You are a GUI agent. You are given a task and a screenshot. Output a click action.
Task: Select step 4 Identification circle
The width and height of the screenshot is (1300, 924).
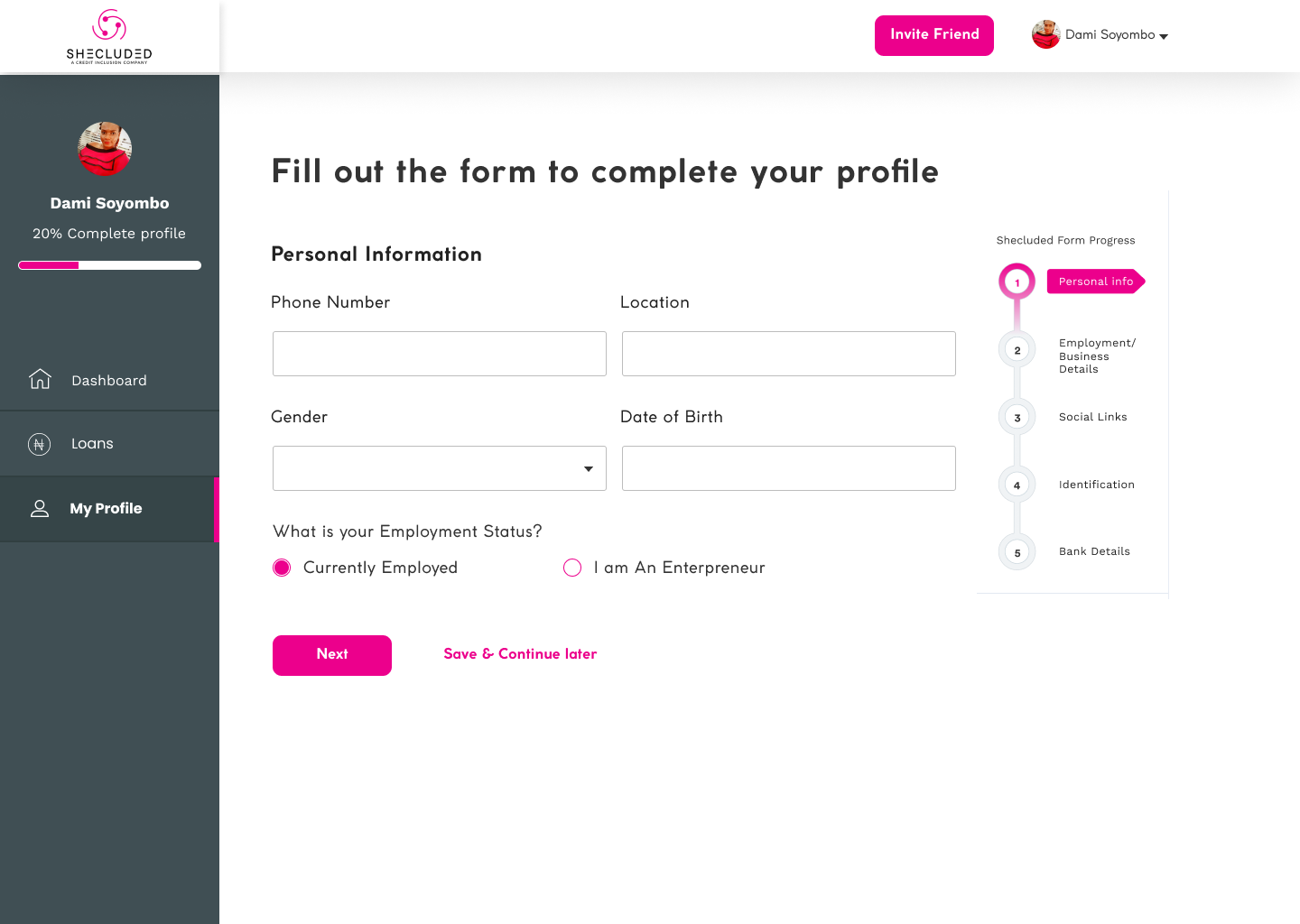[x=1017, y=485]
